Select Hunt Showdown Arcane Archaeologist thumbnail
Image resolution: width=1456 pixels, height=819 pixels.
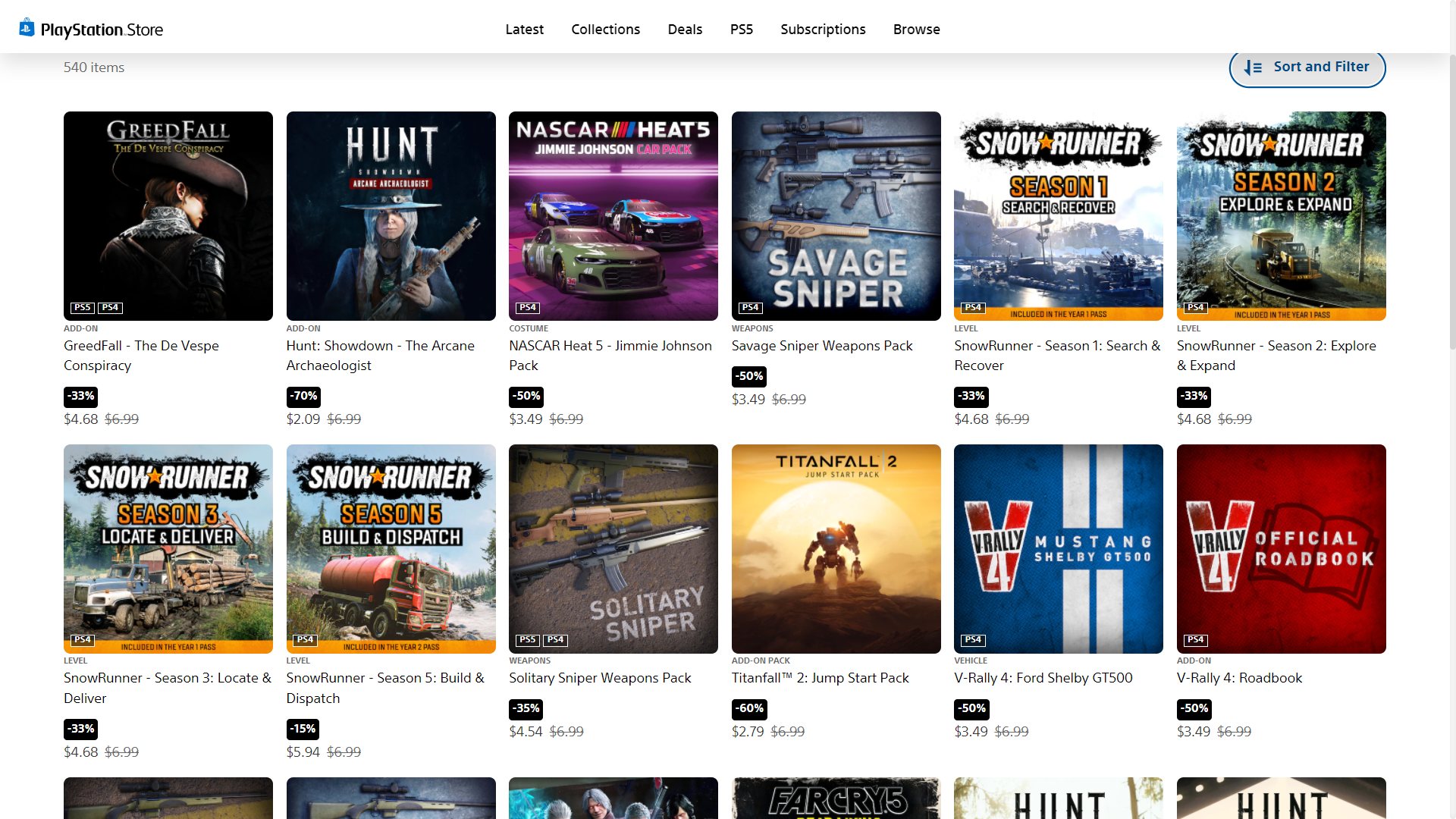pos(391,215)
